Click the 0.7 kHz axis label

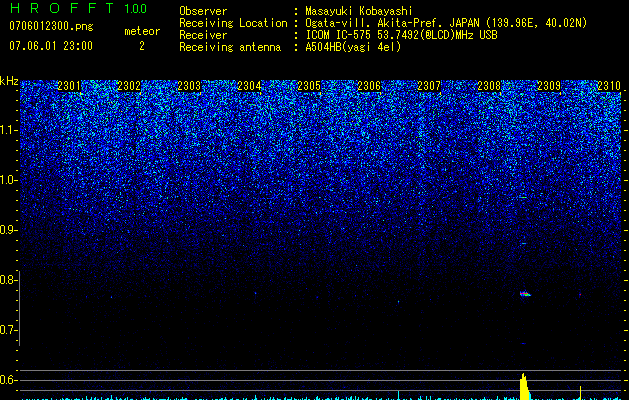click(8, 330)
